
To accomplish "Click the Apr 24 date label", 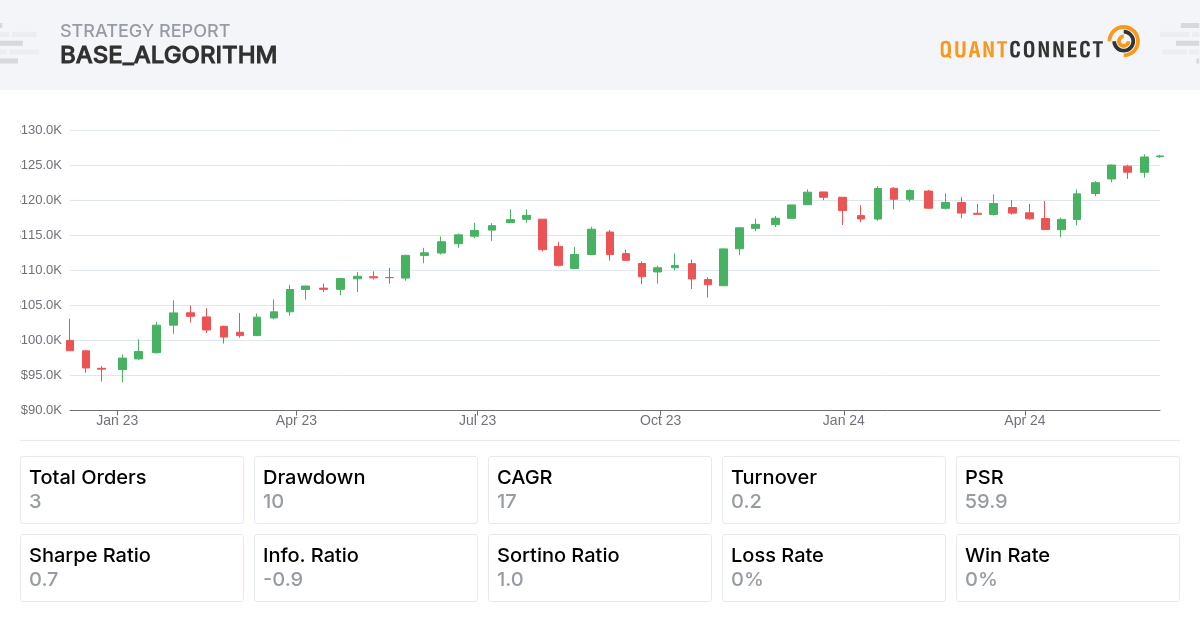I will click(1025, 421).
